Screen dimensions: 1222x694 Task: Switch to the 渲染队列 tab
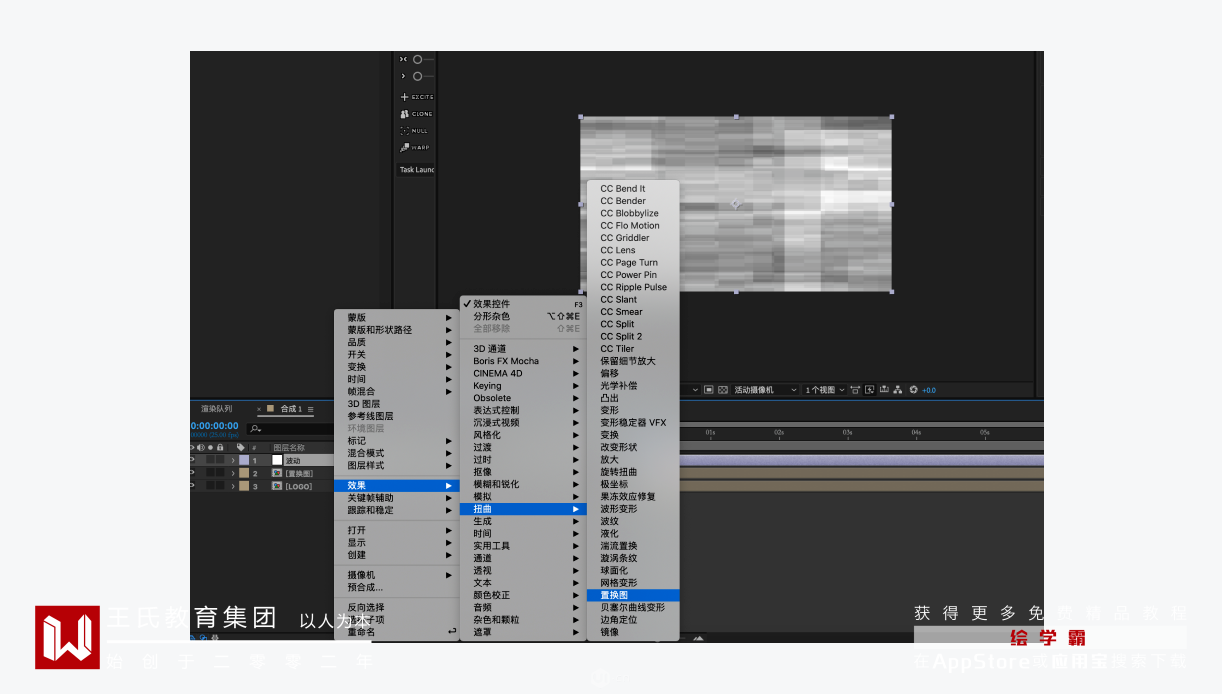(217, 409)
